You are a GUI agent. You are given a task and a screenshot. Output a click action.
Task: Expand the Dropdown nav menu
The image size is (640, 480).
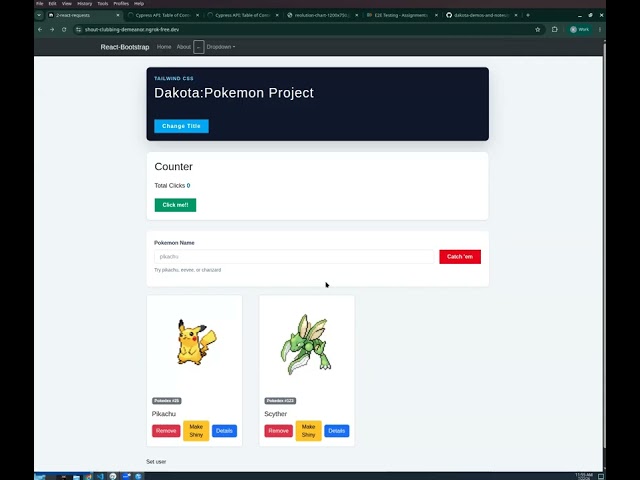point(221,47)
